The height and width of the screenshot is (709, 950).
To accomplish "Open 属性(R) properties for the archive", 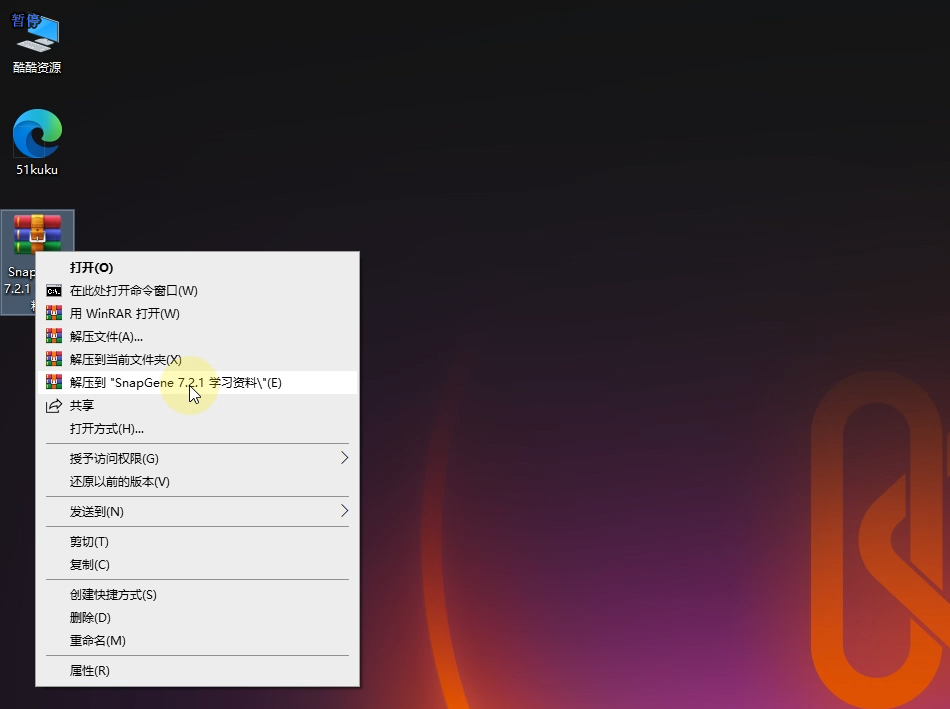I will coord(89,671).
